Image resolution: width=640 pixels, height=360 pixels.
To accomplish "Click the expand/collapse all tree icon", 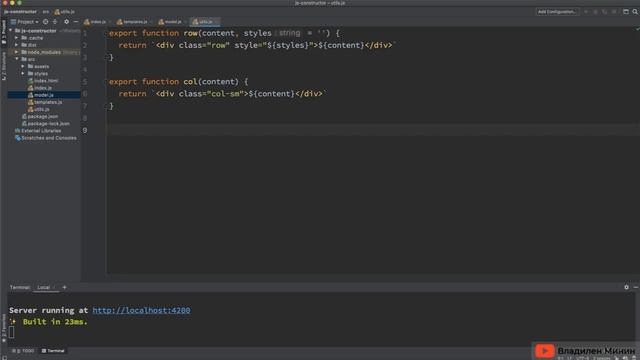I will click(55, 22).
